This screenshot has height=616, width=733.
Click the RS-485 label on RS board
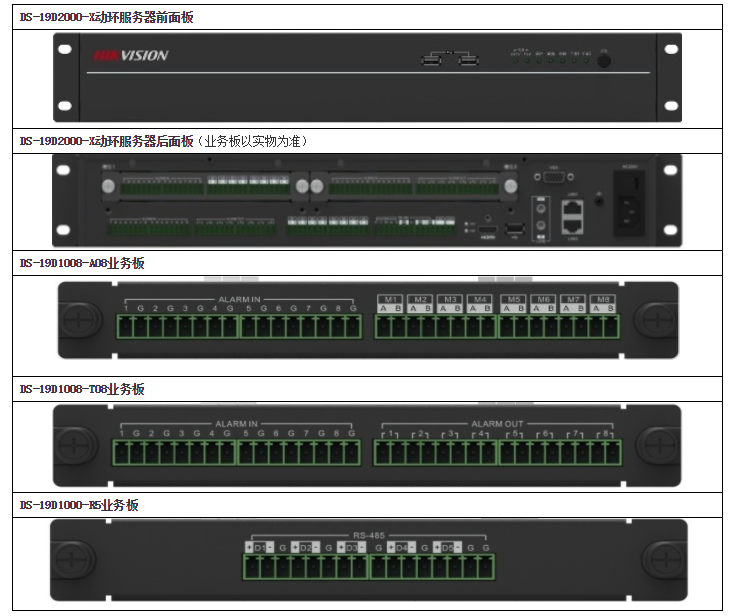[369, 535]
